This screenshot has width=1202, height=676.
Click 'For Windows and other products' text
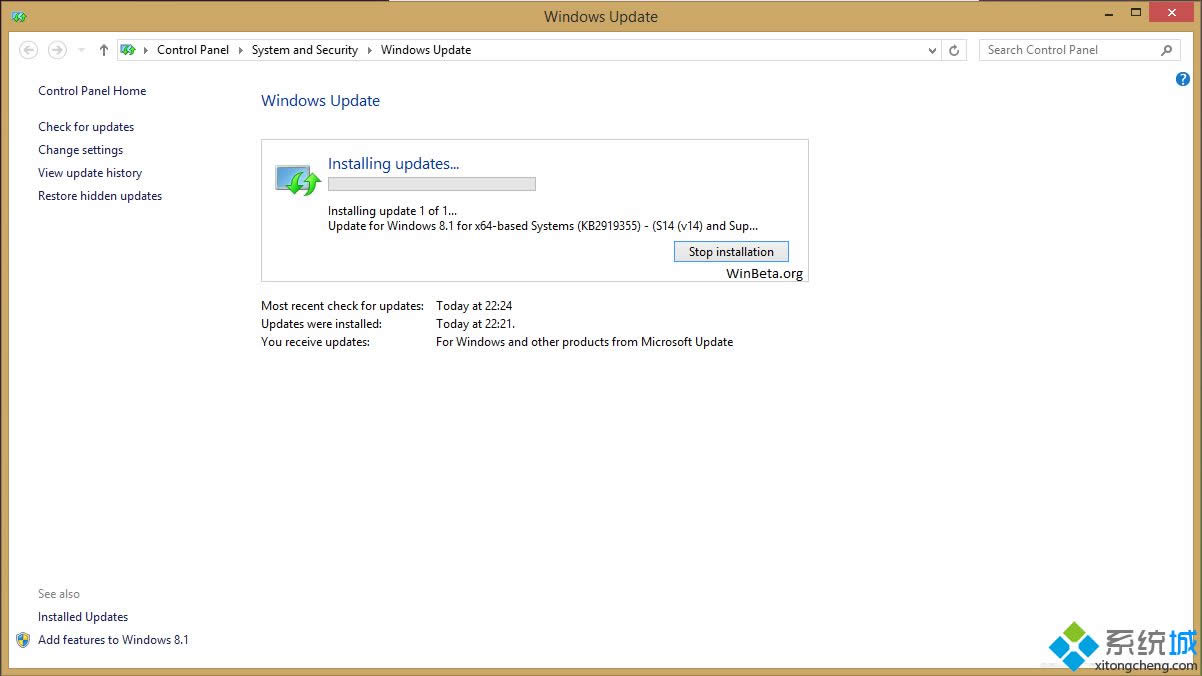(x=584, y=342)
